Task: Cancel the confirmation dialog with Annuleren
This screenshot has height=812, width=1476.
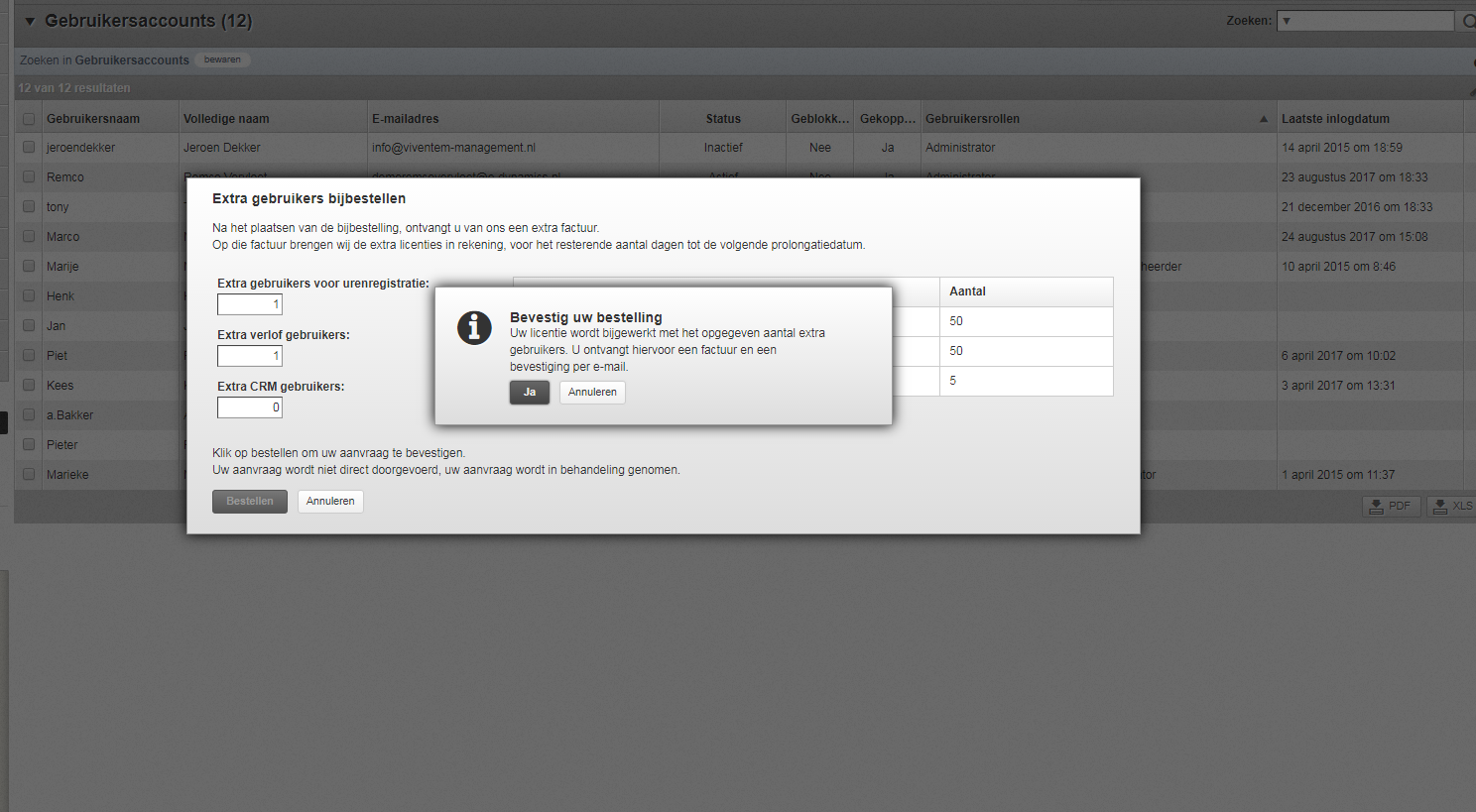Action: 592,393
